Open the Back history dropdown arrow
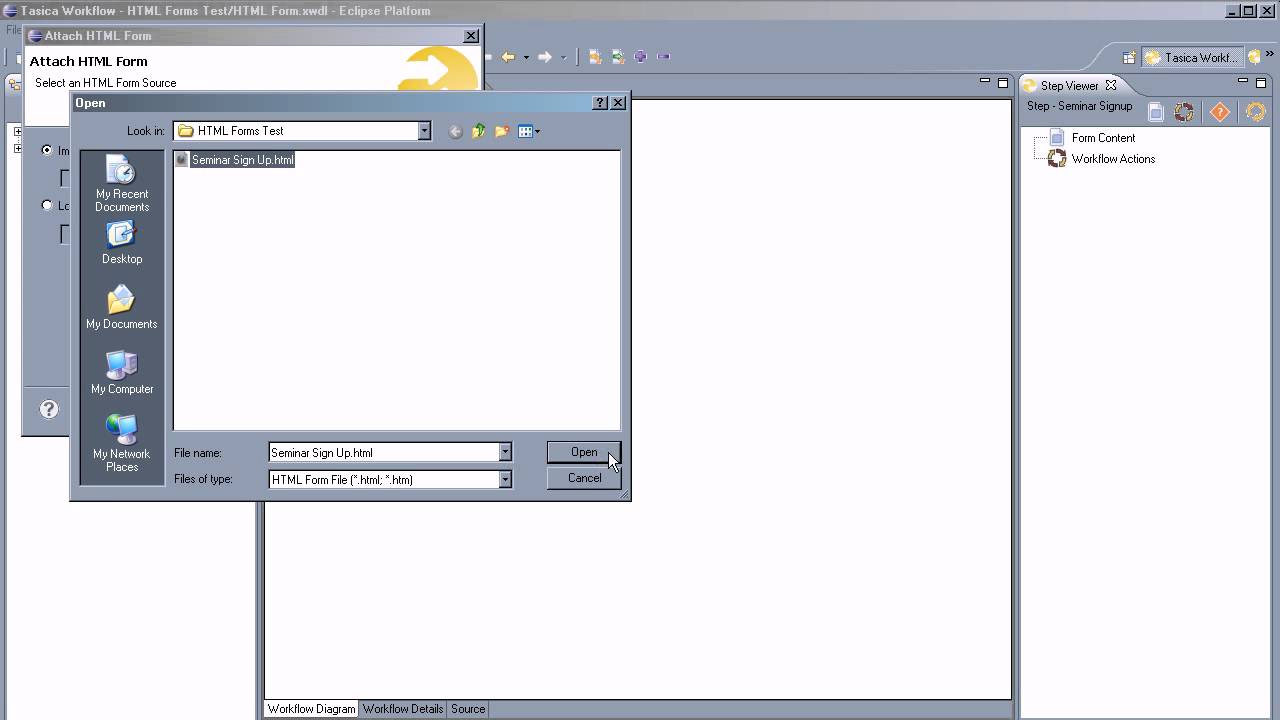 tap(526, 57)
